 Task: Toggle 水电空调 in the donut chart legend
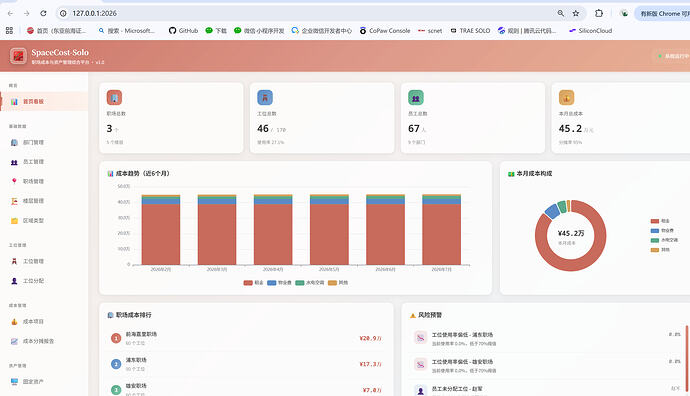click(x=664, y=240)
